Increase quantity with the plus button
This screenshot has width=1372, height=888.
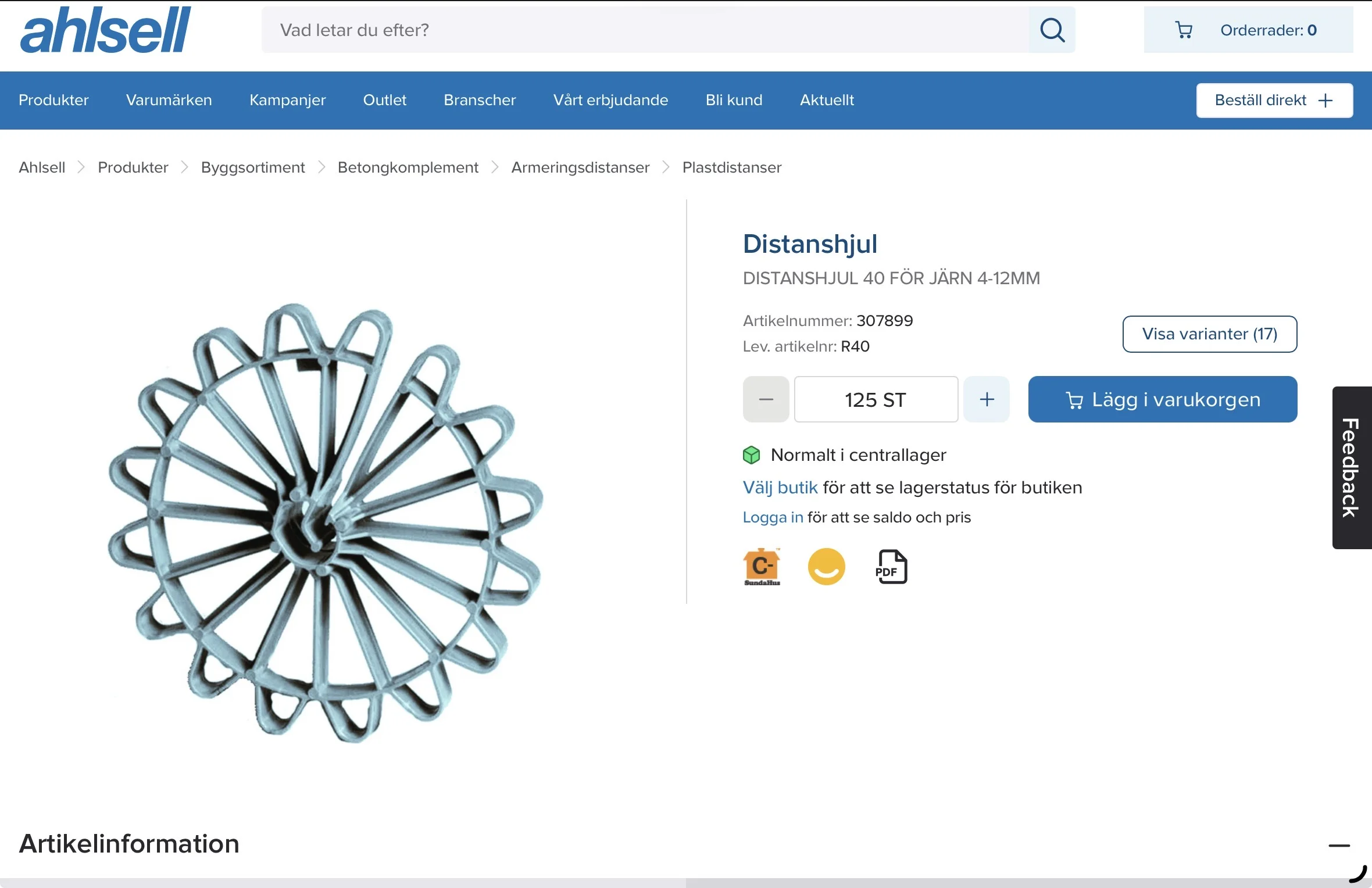(x=987, y=399)
